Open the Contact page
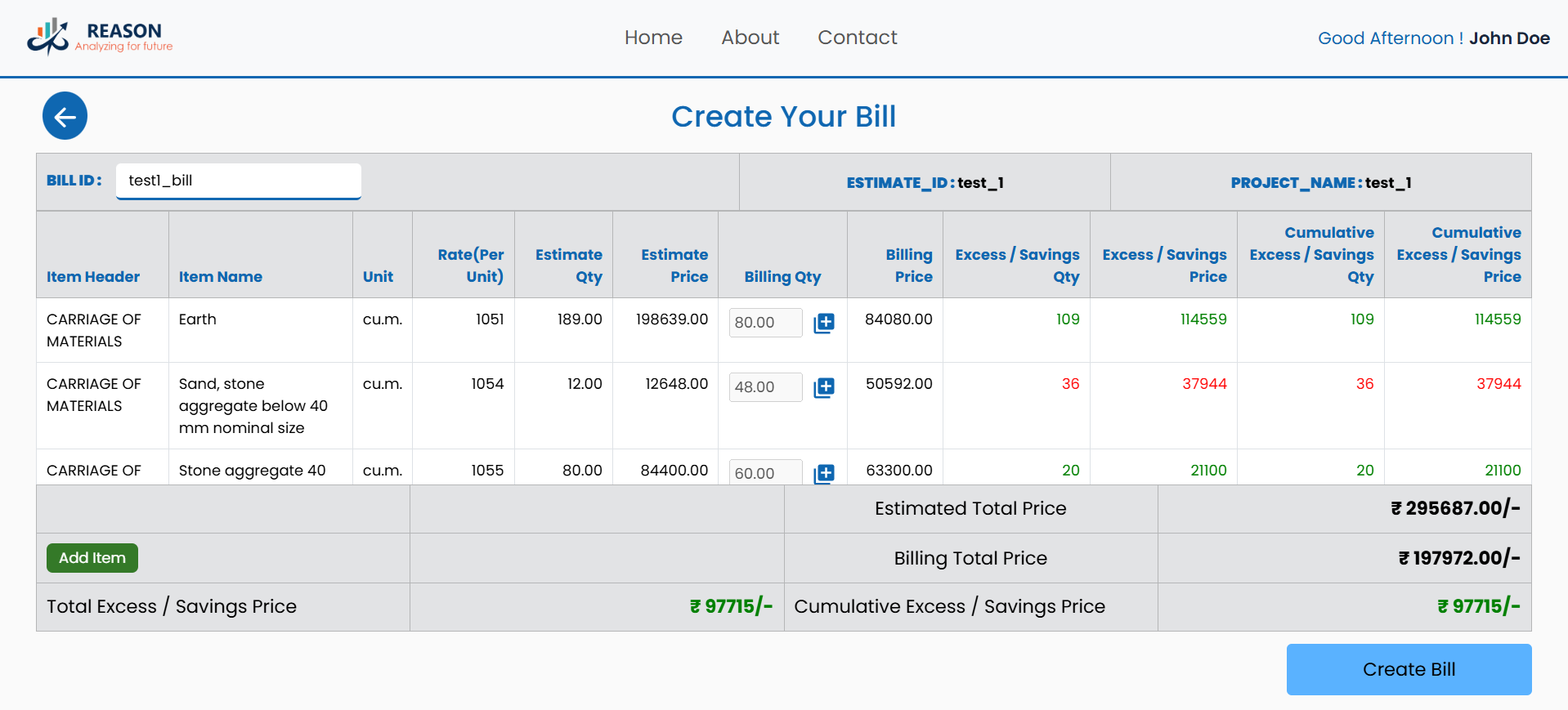 tap(857, 38)
